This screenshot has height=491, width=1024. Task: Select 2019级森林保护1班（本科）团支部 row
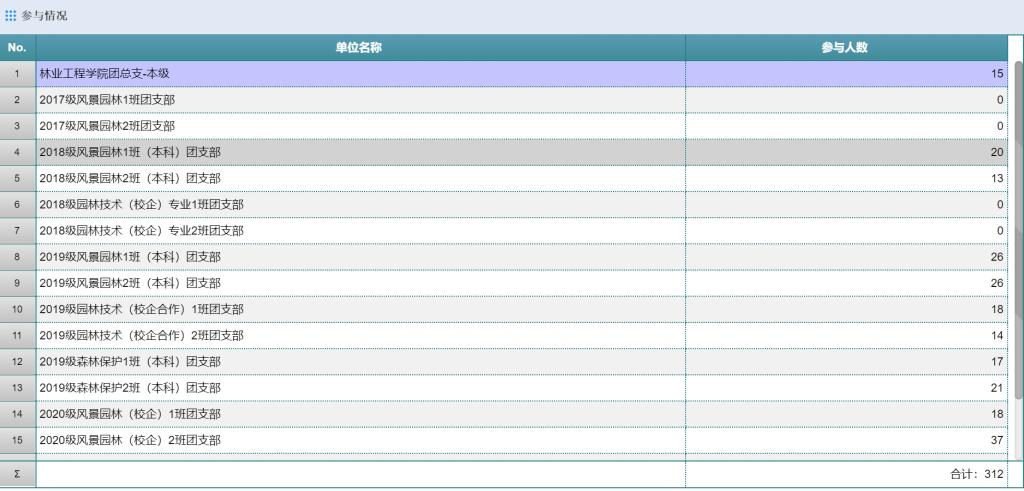tap(130, 361)
